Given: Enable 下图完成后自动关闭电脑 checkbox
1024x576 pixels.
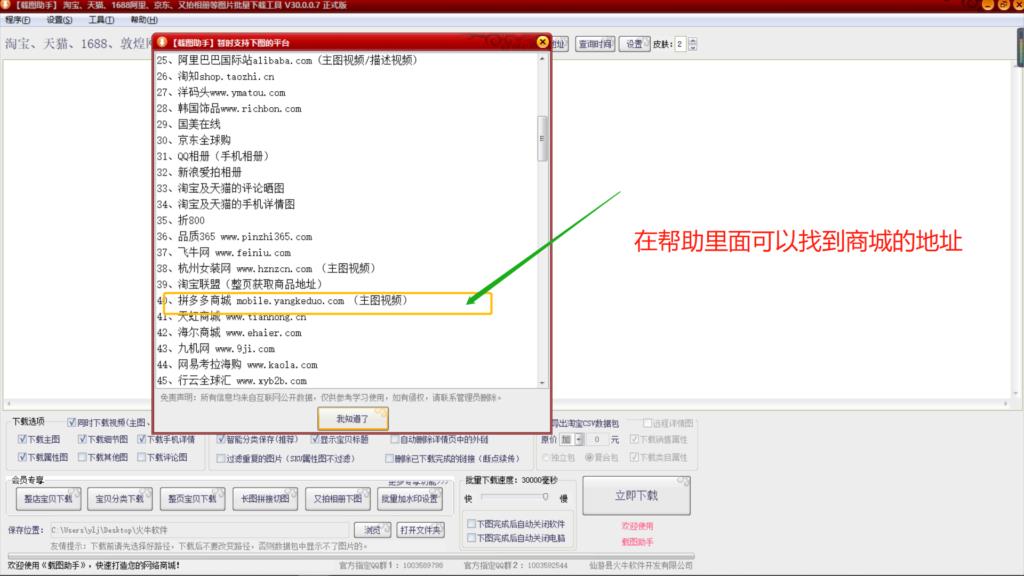Looking at the screenshot, I should pos(472,538).
